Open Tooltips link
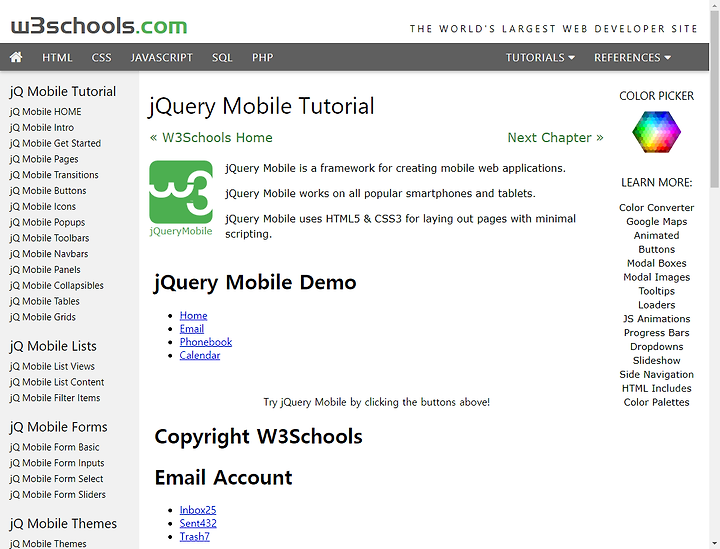 click(656, 291)
